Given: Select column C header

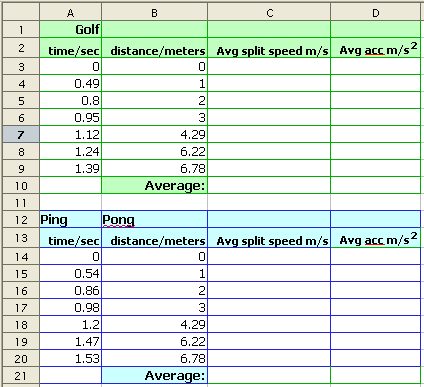Looking at the screenshot, I should 269,13.
